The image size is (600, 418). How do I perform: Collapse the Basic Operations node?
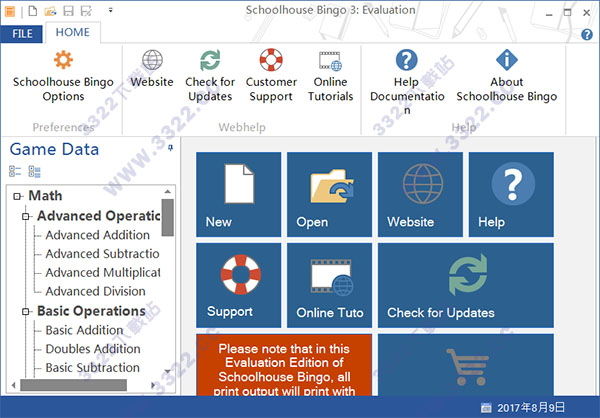26,312
